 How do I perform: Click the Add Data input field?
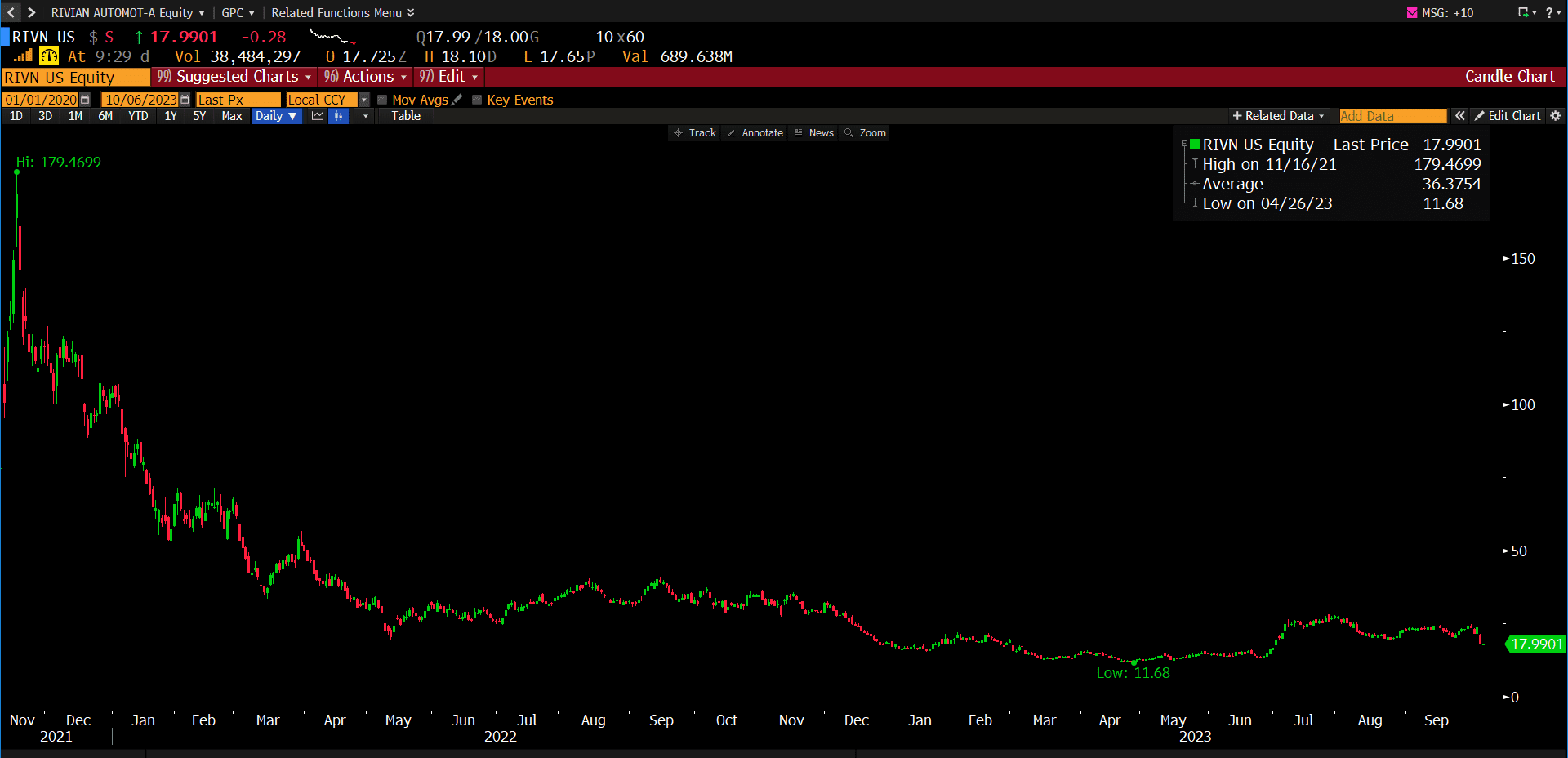(1392, 116)
